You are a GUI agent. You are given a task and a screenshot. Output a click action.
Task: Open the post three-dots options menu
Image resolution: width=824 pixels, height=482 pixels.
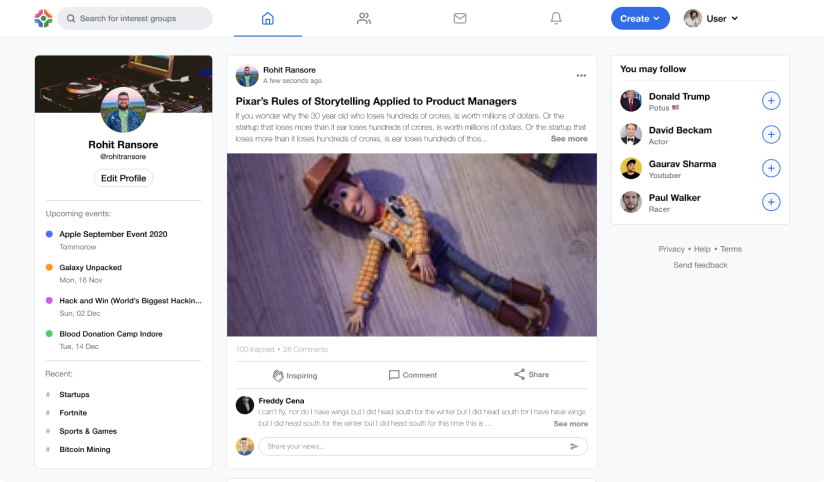click(581, 76)
